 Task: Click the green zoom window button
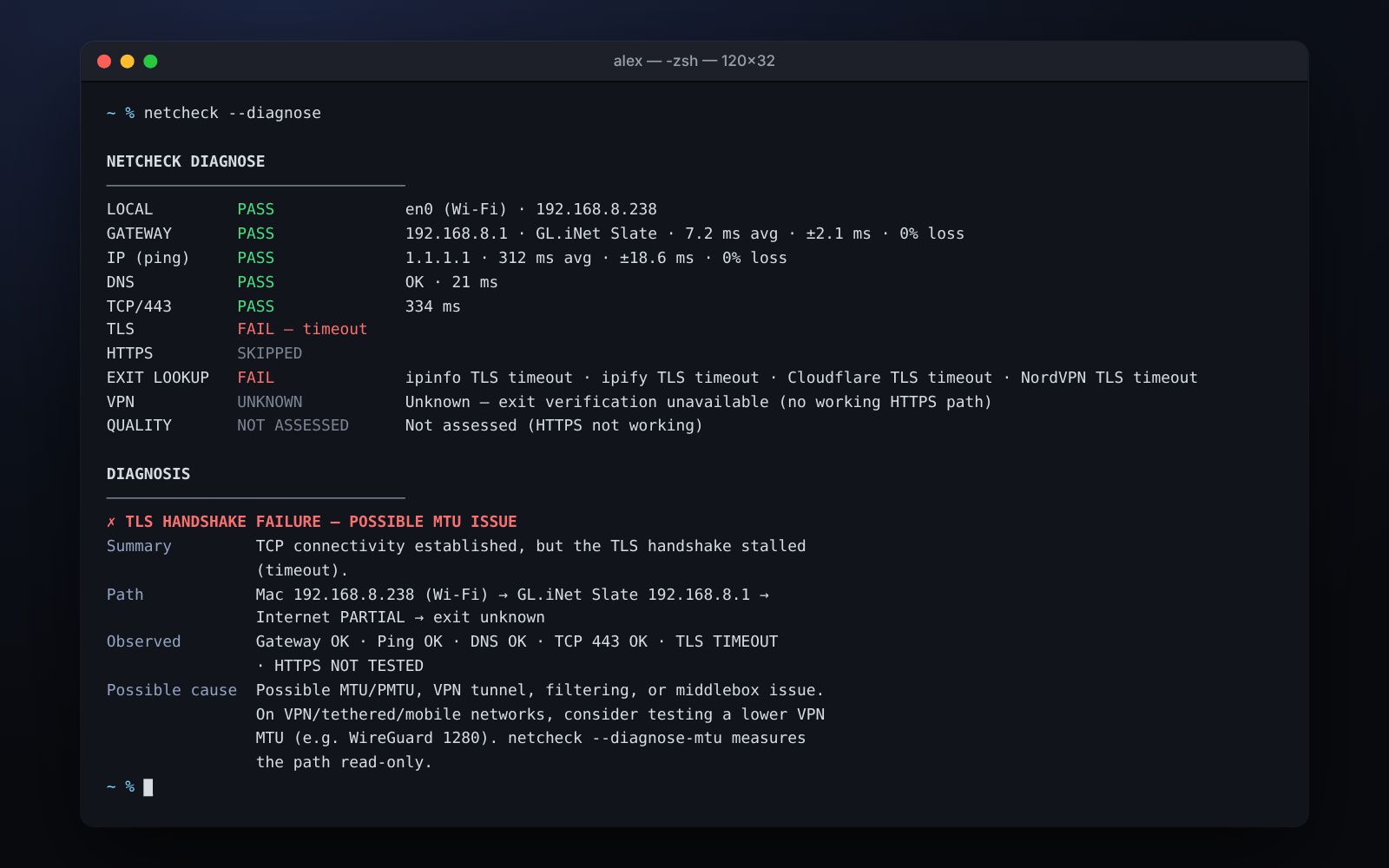coord(150,61)
